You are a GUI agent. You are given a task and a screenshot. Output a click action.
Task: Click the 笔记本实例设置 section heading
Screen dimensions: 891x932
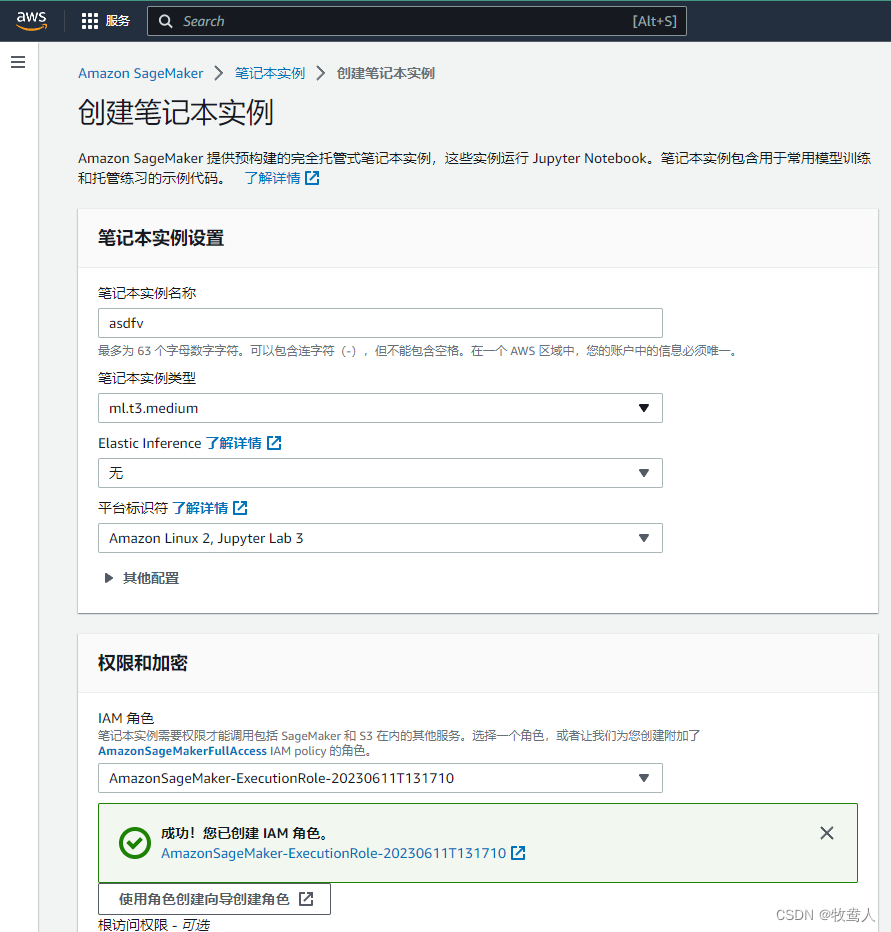click(x=161, y=238)
